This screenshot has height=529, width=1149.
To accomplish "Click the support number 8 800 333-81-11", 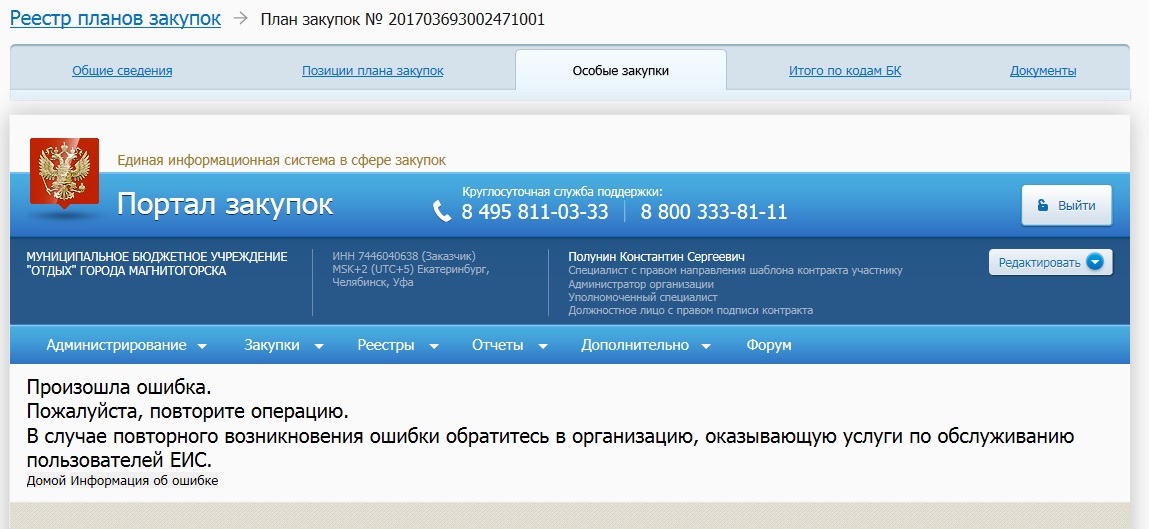I will (x=713, y=212).
